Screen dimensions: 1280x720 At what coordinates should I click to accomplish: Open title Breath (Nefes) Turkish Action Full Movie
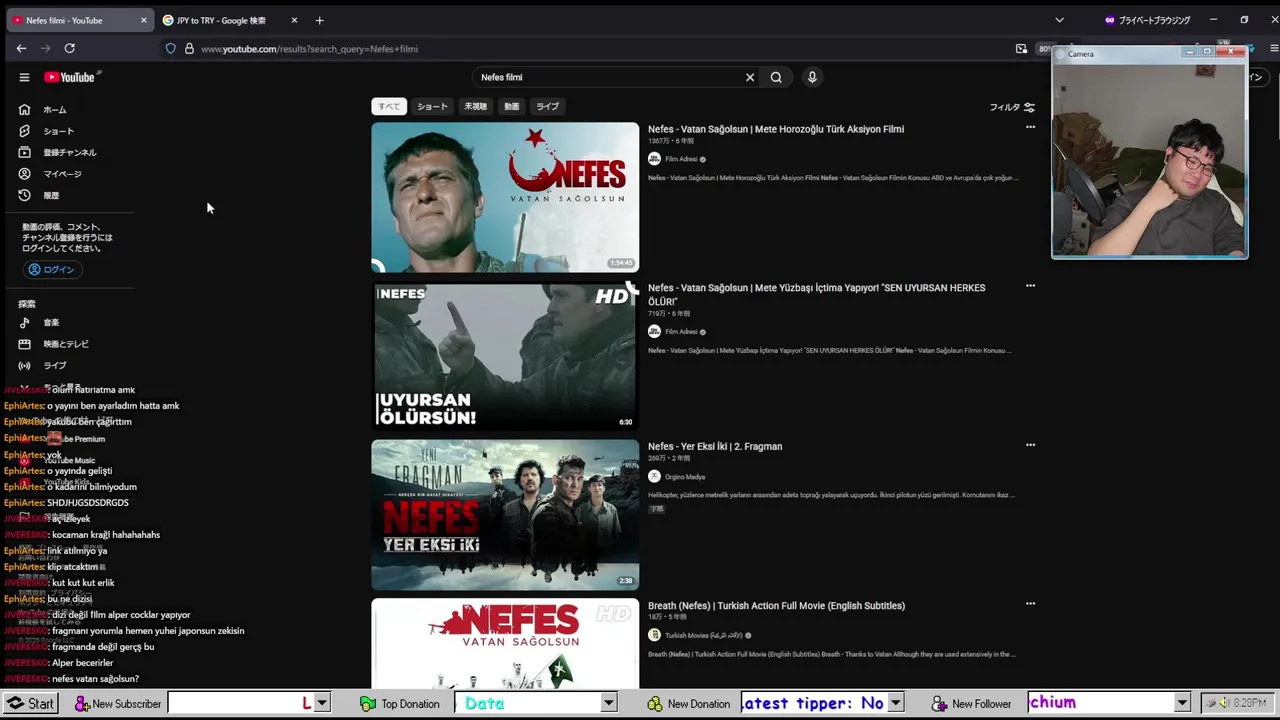(776, 605)
